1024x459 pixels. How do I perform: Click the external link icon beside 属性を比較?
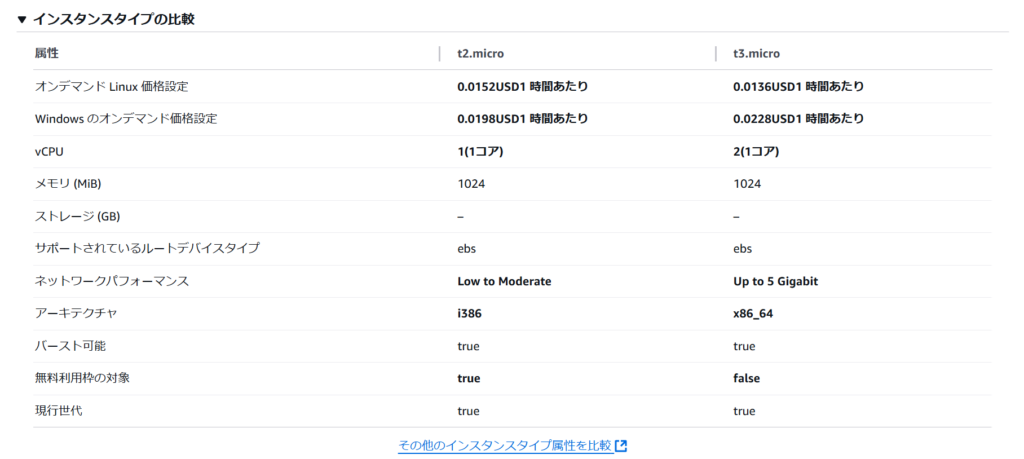click(621, 446)
